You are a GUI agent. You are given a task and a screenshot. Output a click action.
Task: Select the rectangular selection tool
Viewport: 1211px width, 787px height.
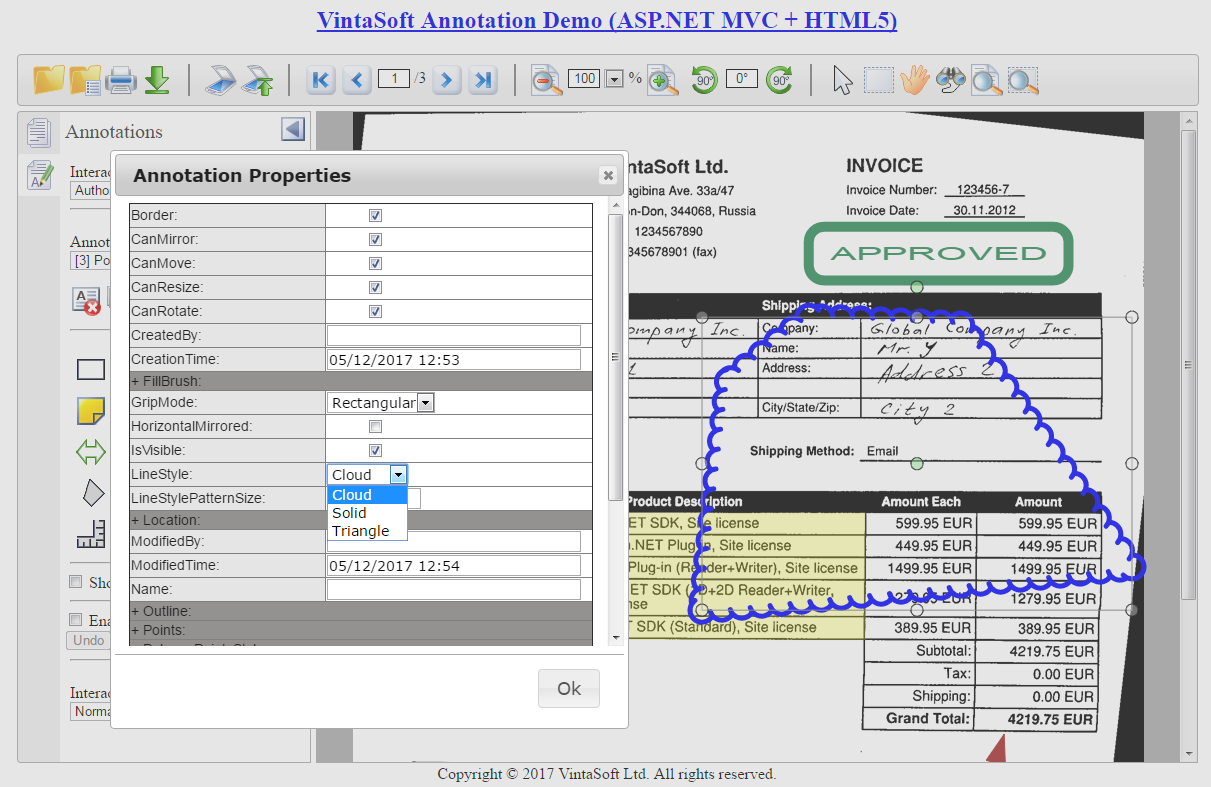[x=878, y=80]
